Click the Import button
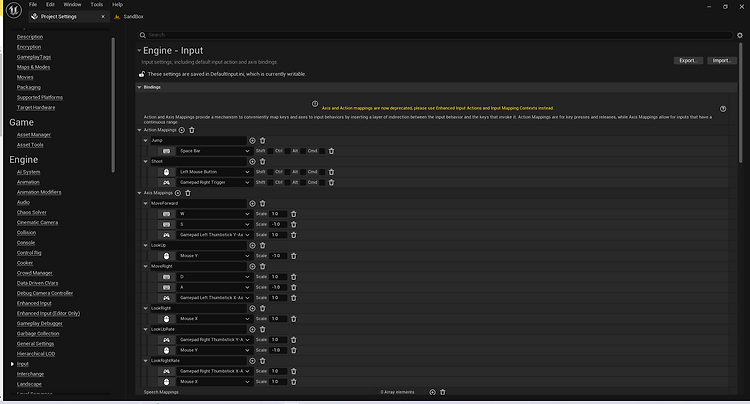 [x=721, y=61]
